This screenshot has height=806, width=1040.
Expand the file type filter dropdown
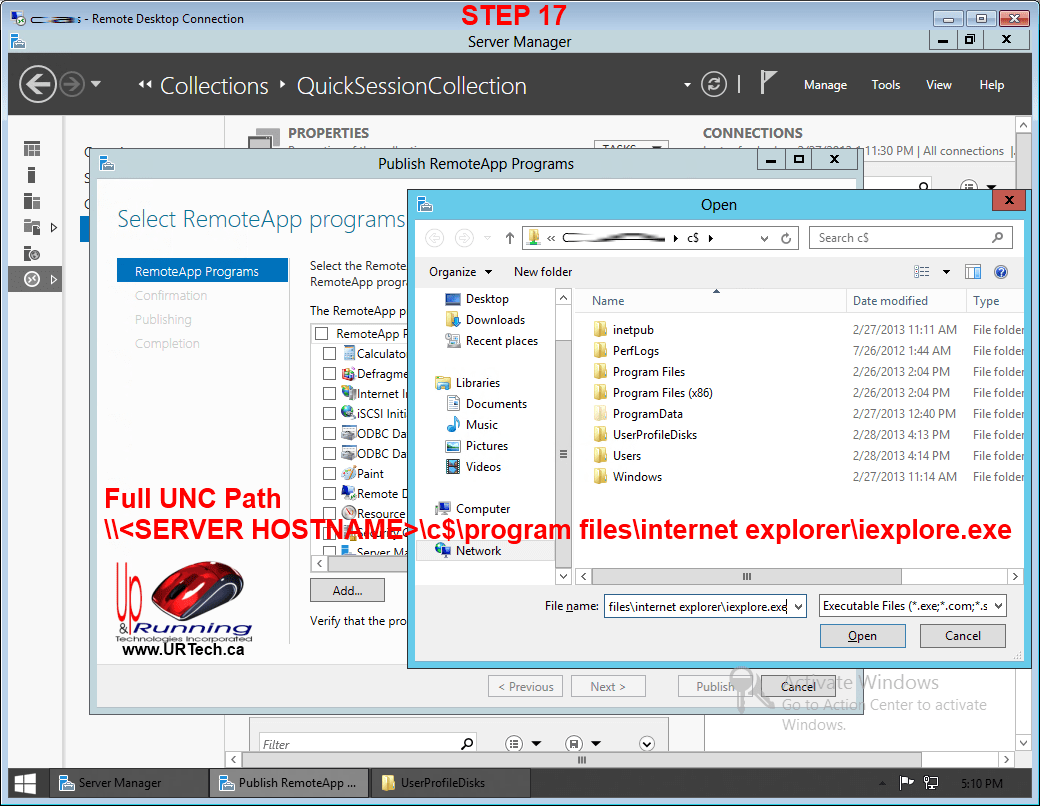coord(912,606)
